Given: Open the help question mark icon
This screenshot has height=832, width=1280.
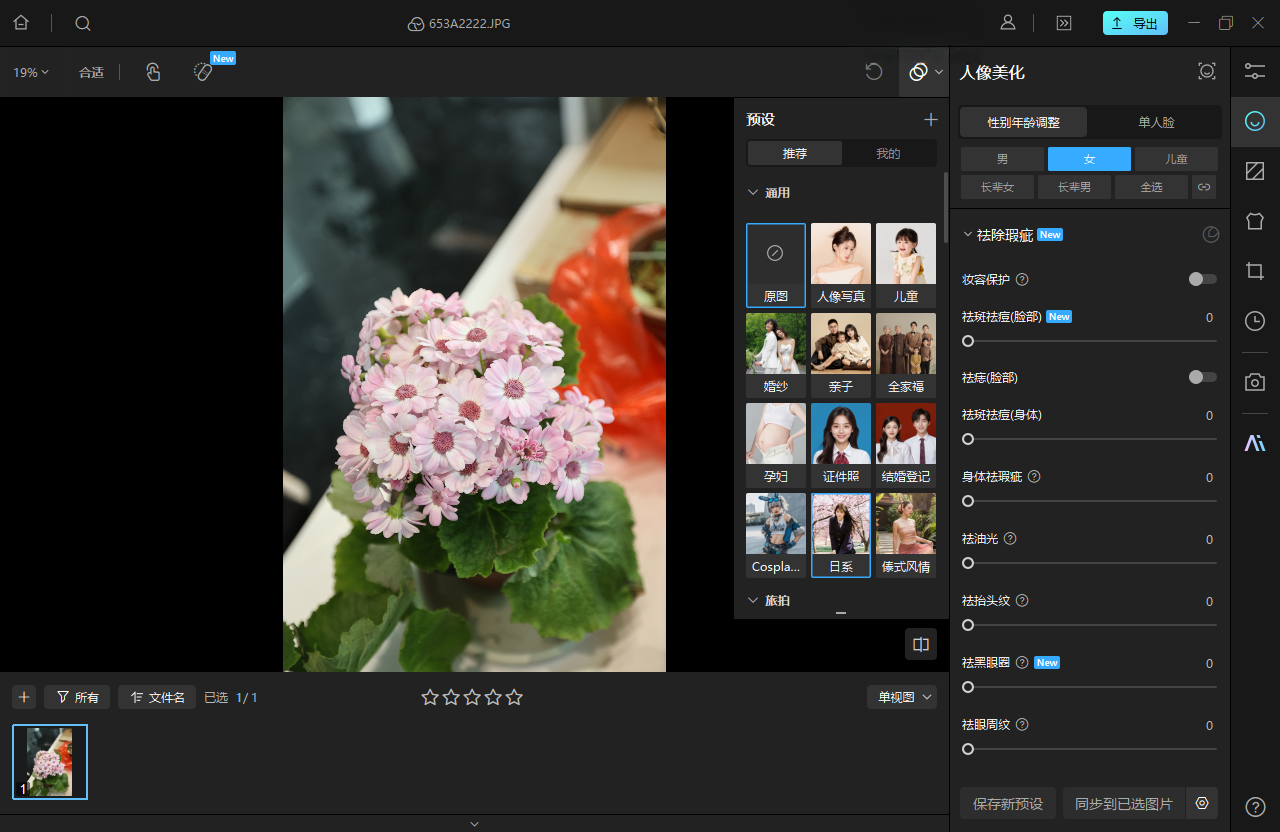Looking at the screenshot, I should [x=1256, y=807].
